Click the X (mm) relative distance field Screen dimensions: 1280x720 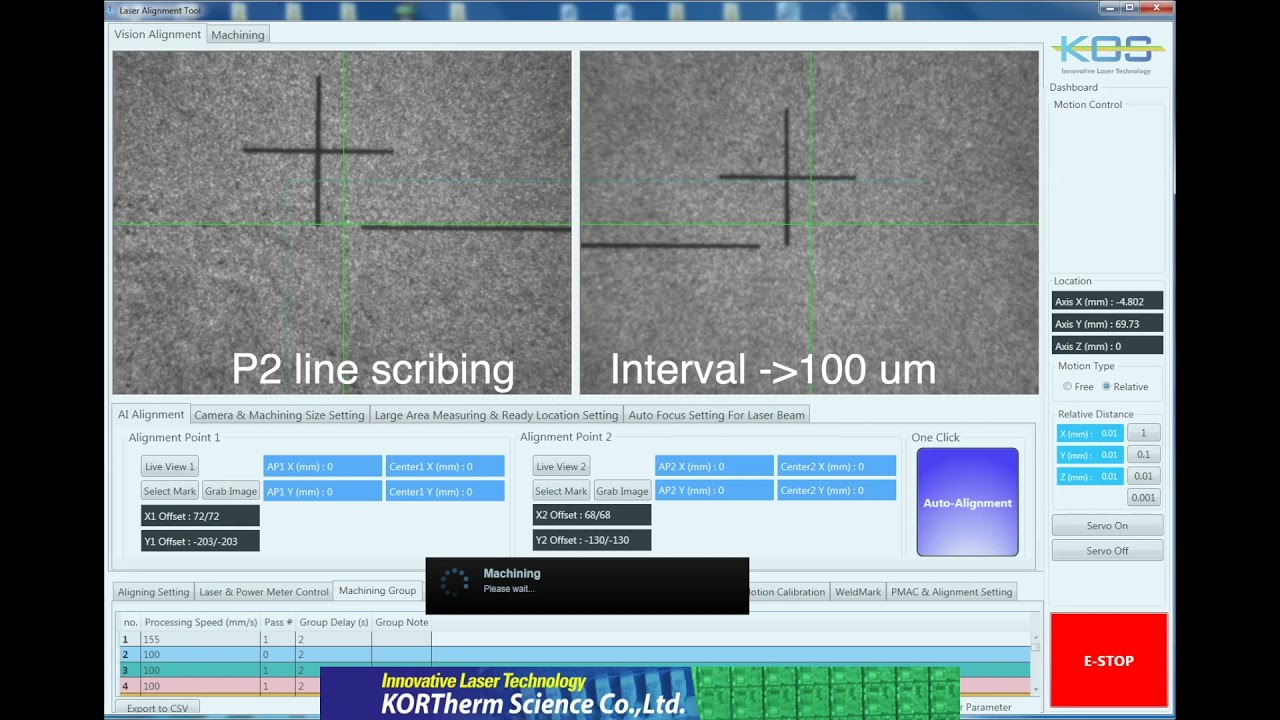(1090, 433)
